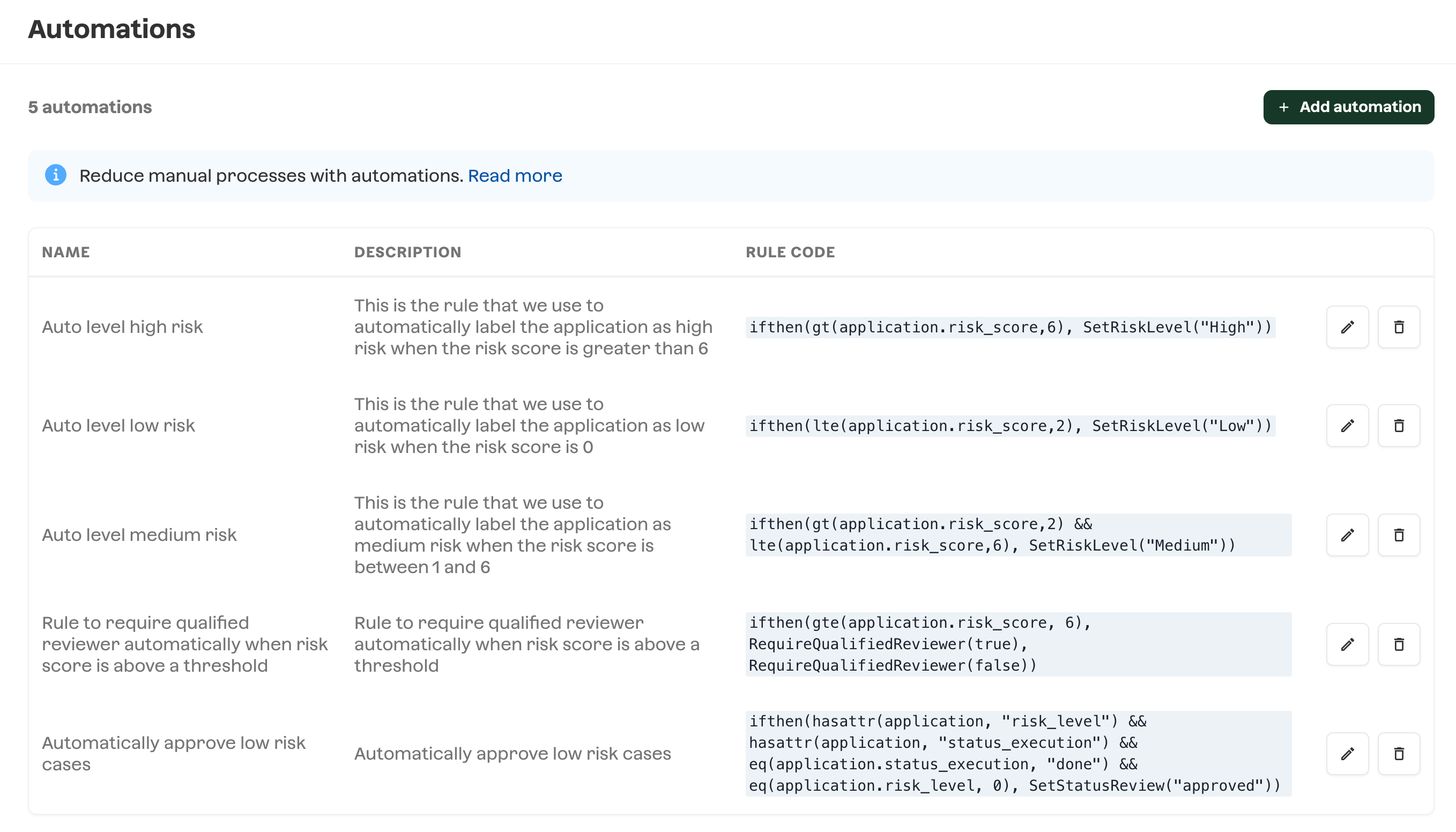This screenshot has width=1456, height=832.
Task: Edit the auto approve low risk automation
Action: (1347, 754)
